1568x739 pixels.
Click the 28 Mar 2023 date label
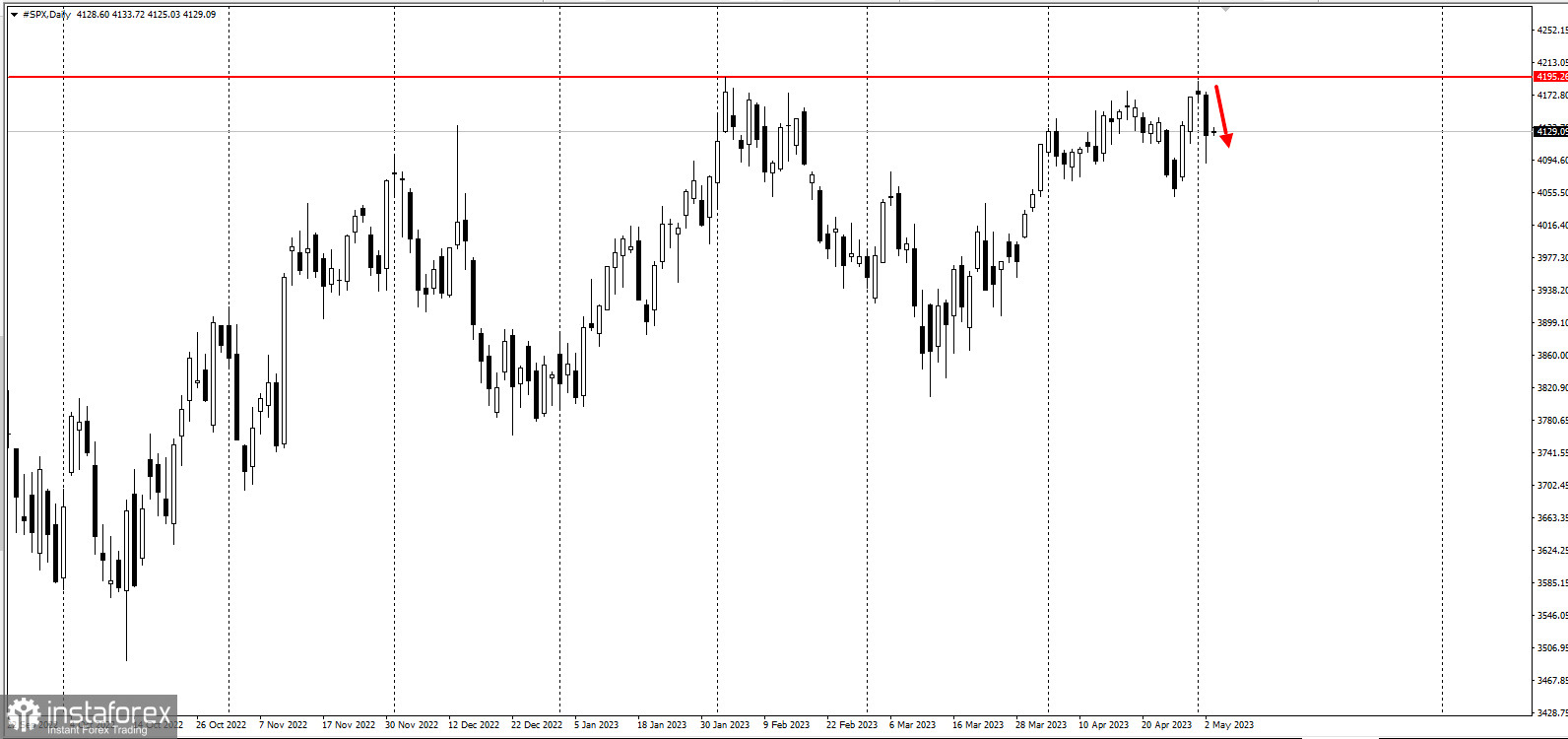1041,725
